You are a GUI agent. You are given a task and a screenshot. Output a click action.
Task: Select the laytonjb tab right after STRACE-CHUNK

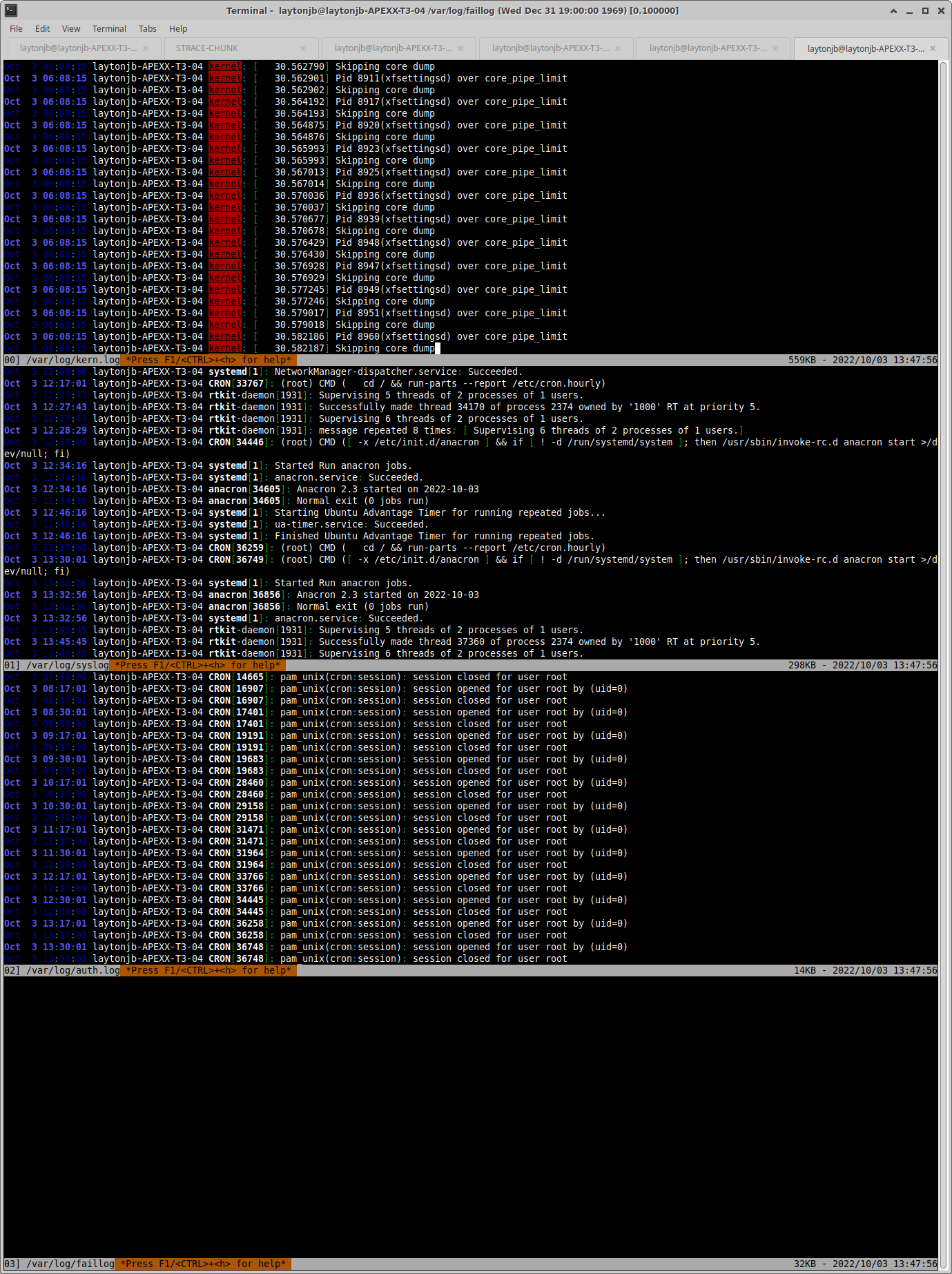pyautogui.click(x=394, y=48)
